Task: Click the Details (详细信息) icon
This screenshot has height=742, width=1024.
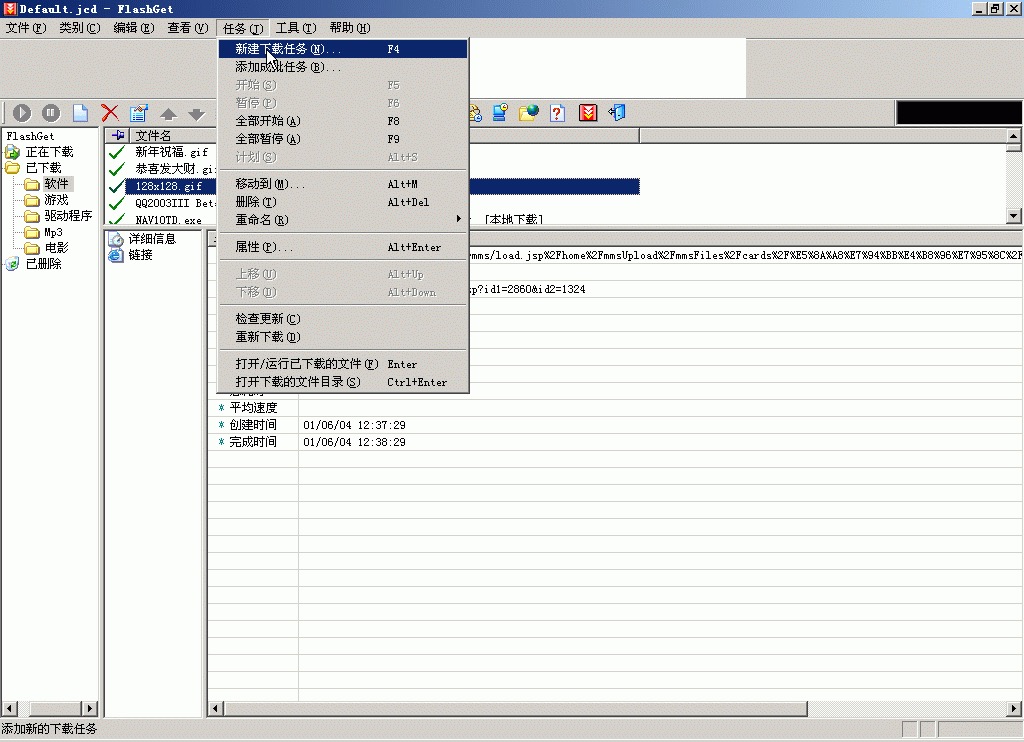Action: pyautogui.click(x=116, y=239)
